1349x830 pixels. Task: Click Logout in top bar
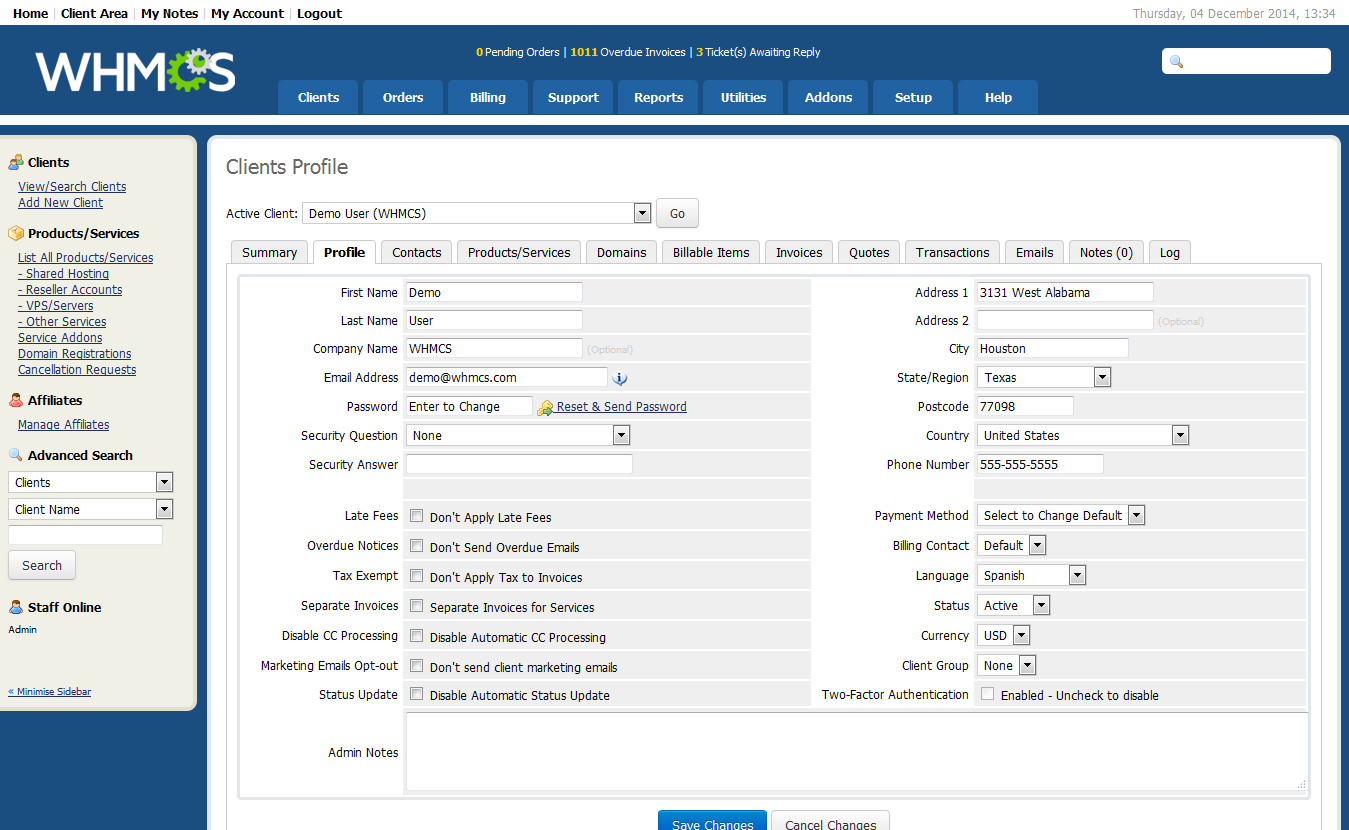point(319,13)
